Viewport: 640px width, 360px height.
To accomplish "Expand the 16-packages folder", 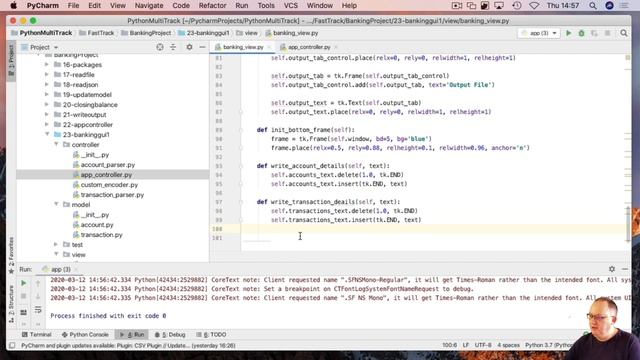I will click(47, 64).
